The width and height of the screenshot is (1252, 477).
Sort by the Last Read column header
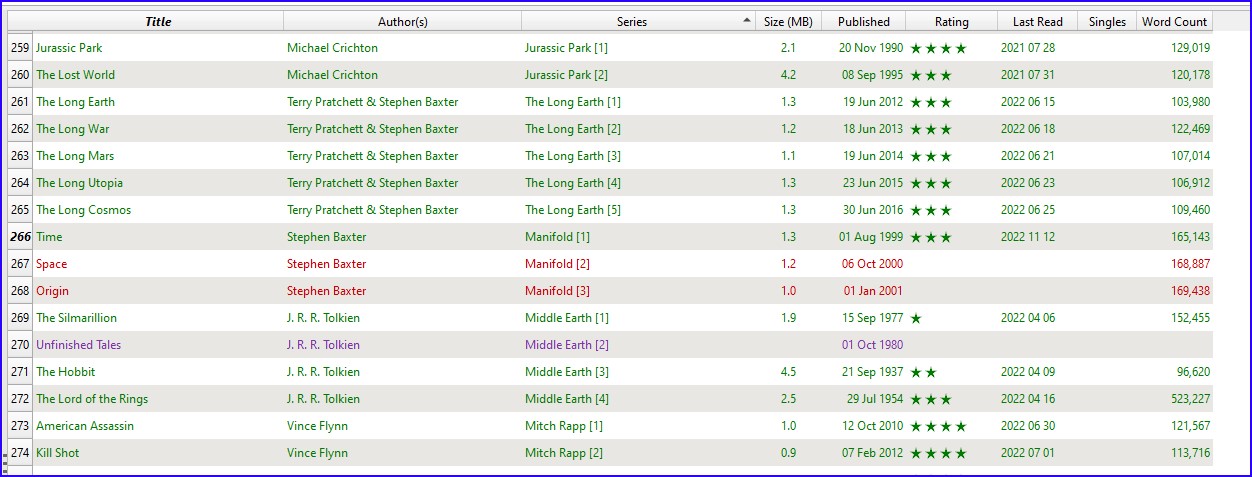point(1037,21)
